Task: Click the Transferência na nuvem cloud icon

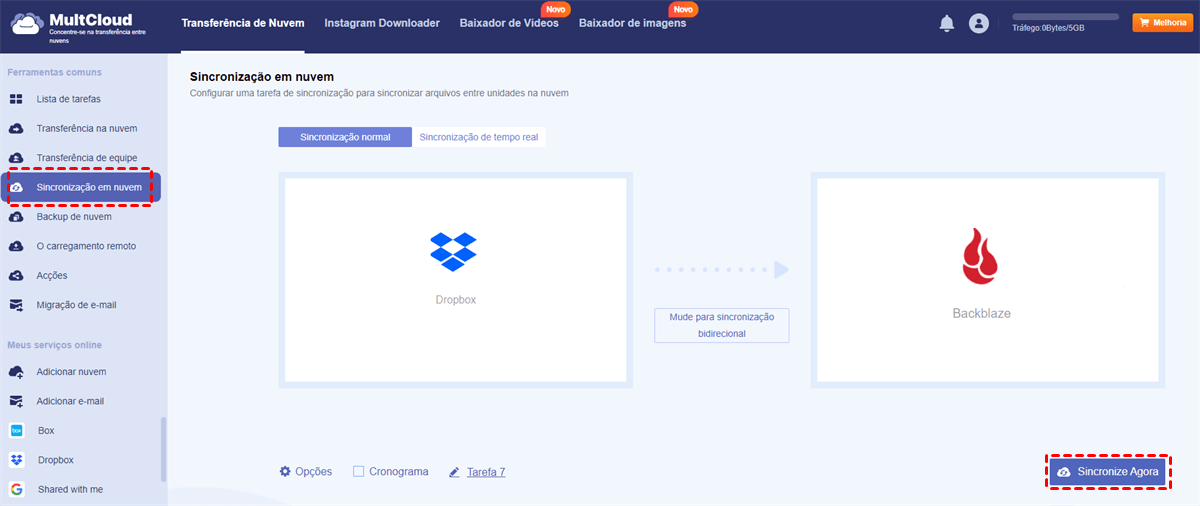Action: pyautogui.click(x=16, y=128)
